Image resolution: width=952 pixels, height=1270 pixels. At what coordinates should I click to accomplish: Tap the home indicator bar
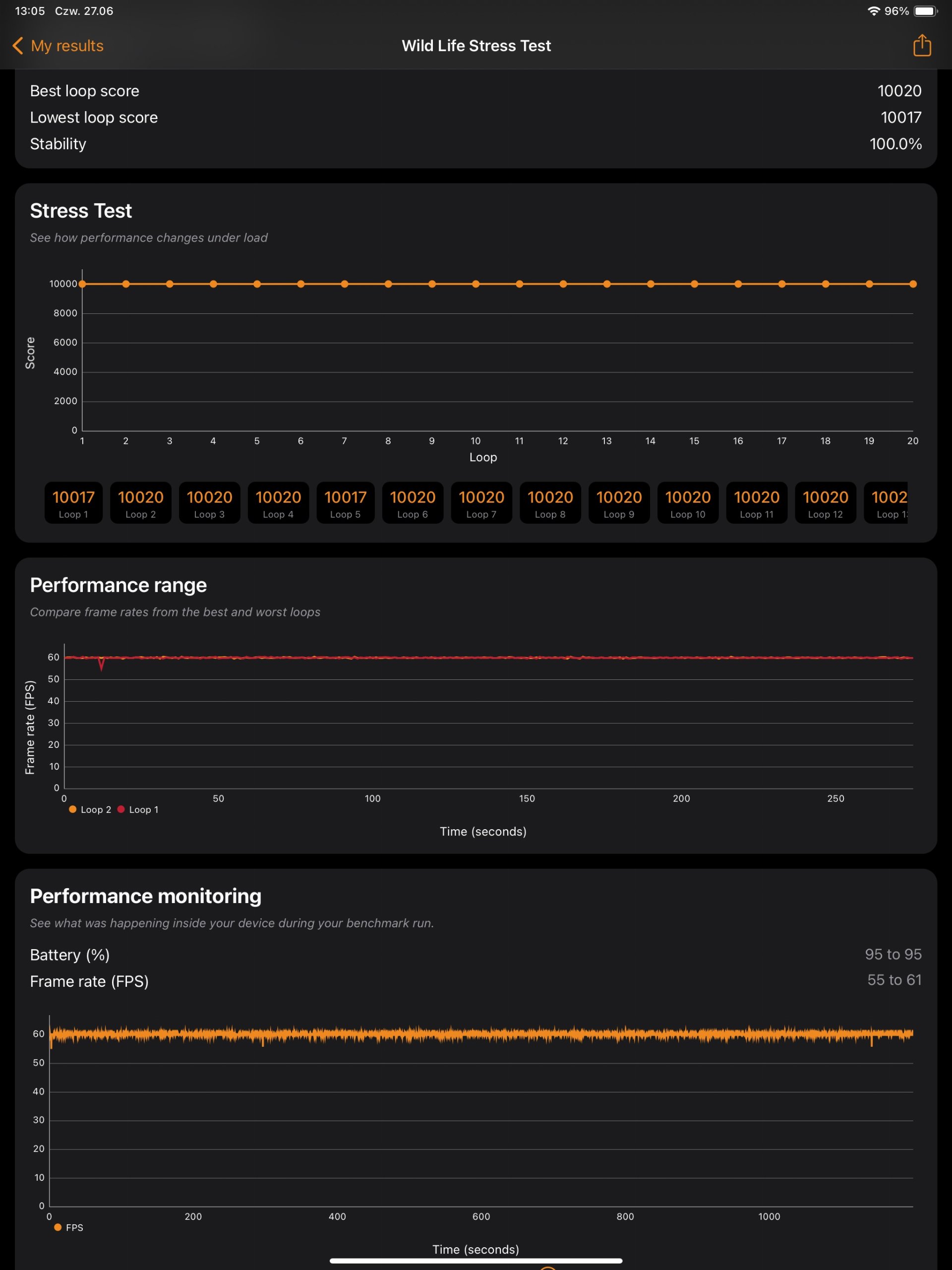[476, 1261]
